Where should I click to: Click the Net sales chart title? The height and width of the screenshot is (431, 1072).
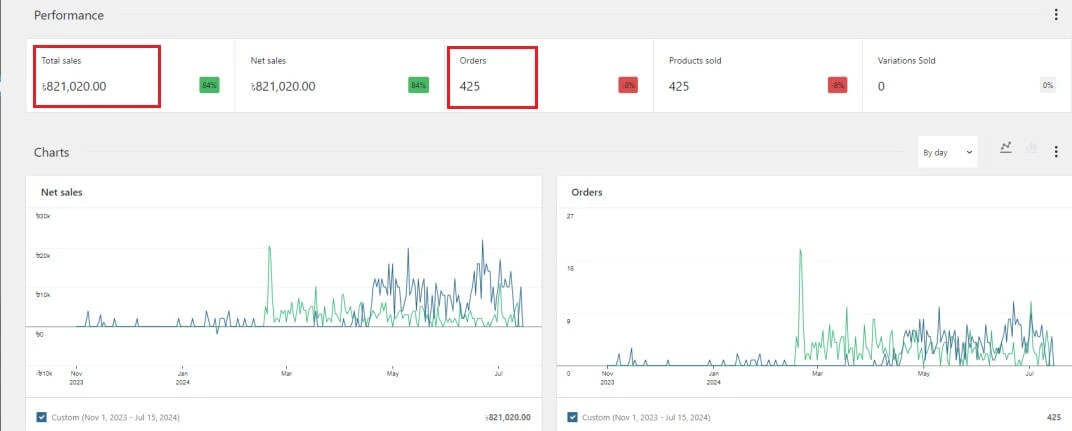point(61,192)
